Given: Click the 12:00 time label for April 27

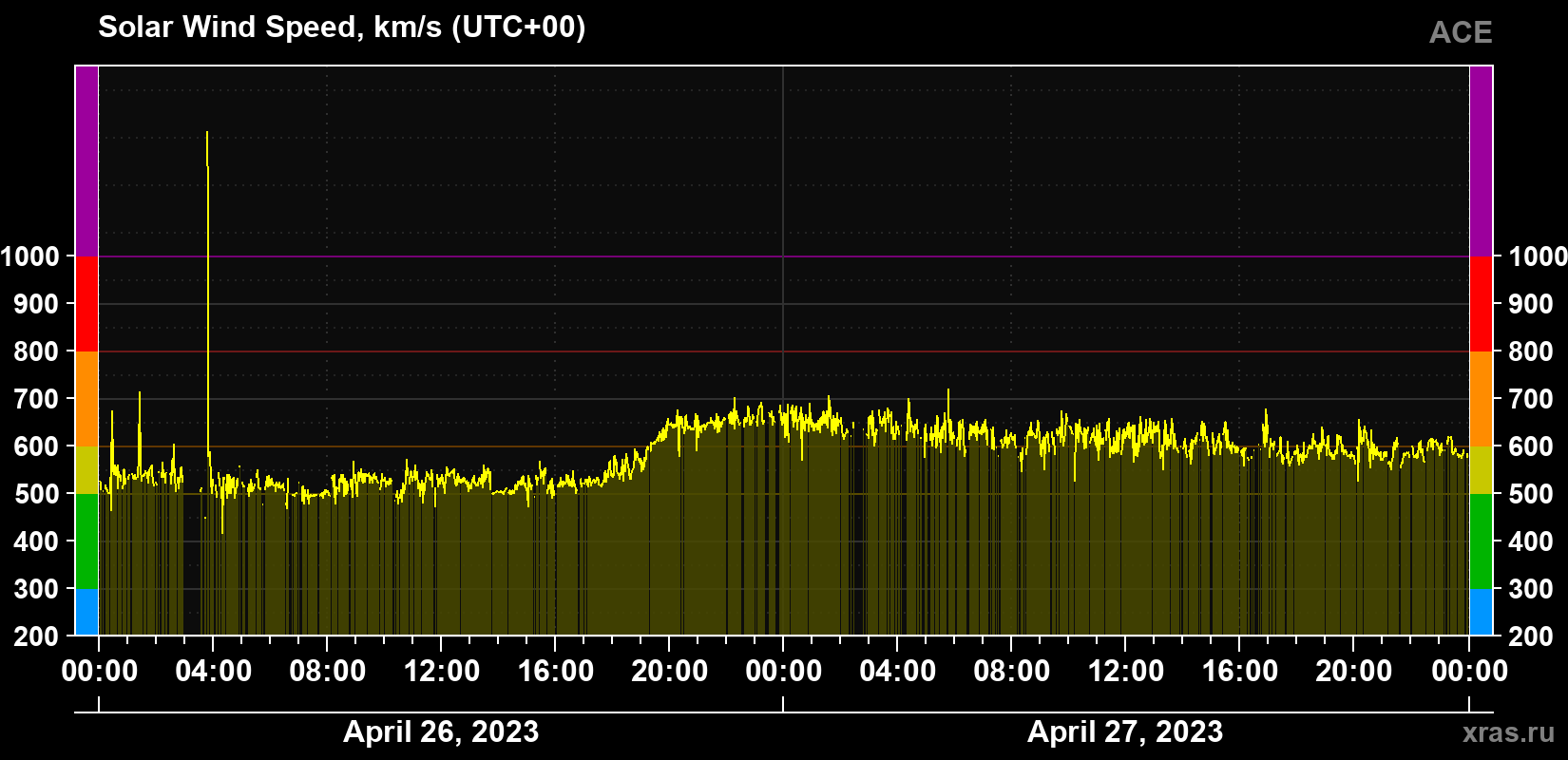Looking at the screenshot, I should pyautogui.click(x=1126, y=672).
